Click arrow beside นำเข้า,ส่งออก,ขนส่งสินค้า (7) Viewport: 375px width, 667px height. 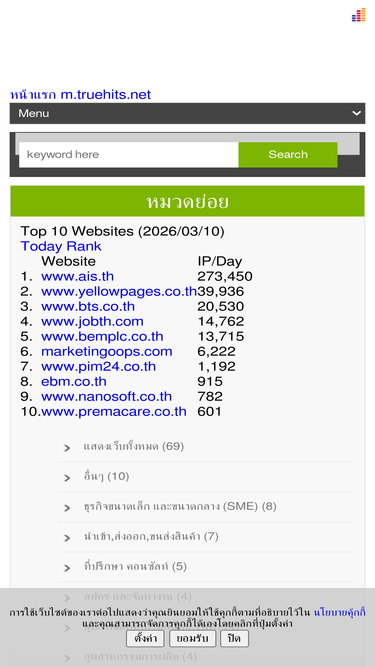pyautogui.click(x=67, y=538)
